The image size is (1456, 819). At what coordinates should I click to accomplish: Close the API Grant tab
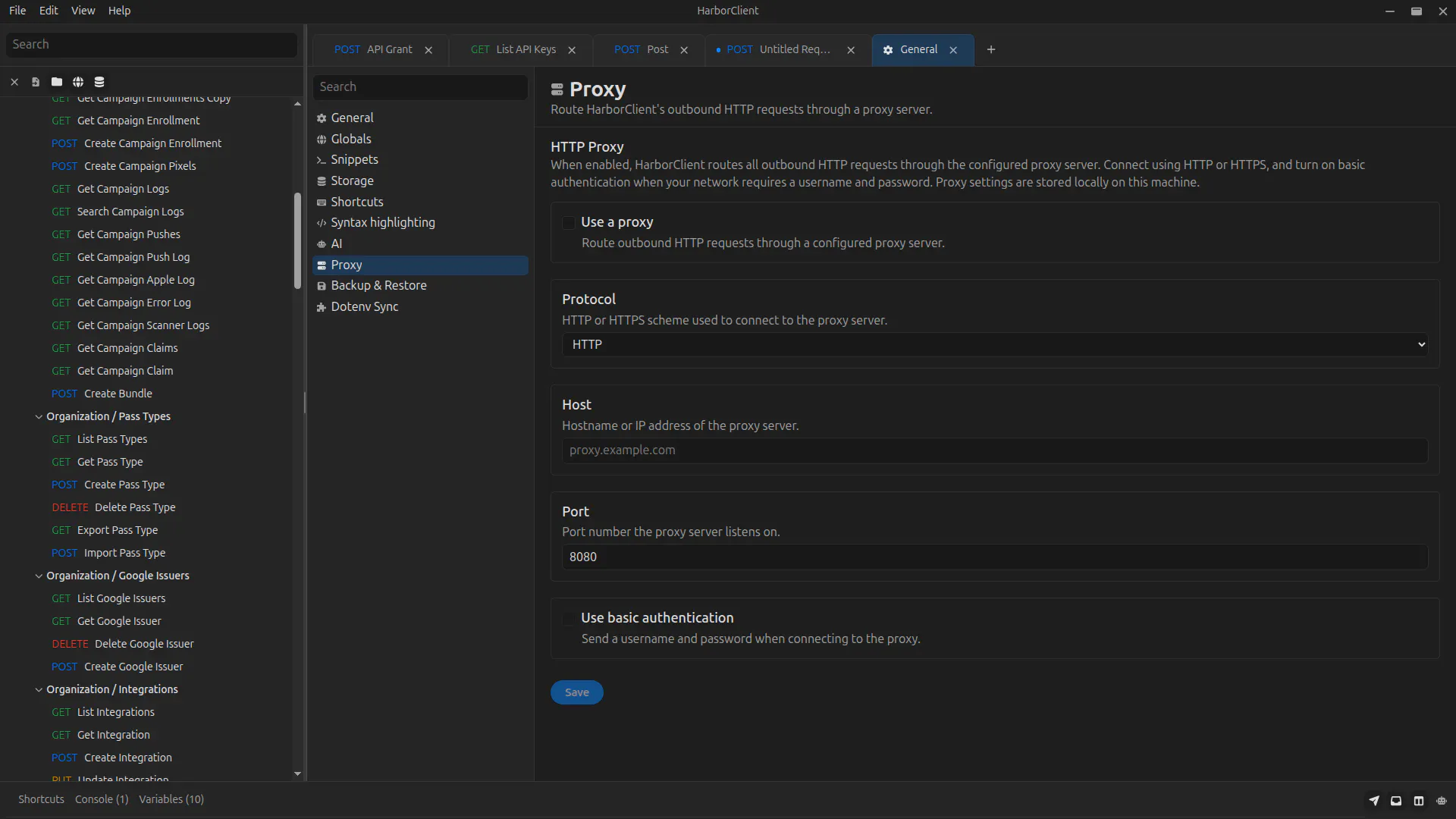(x=428, y=50)
